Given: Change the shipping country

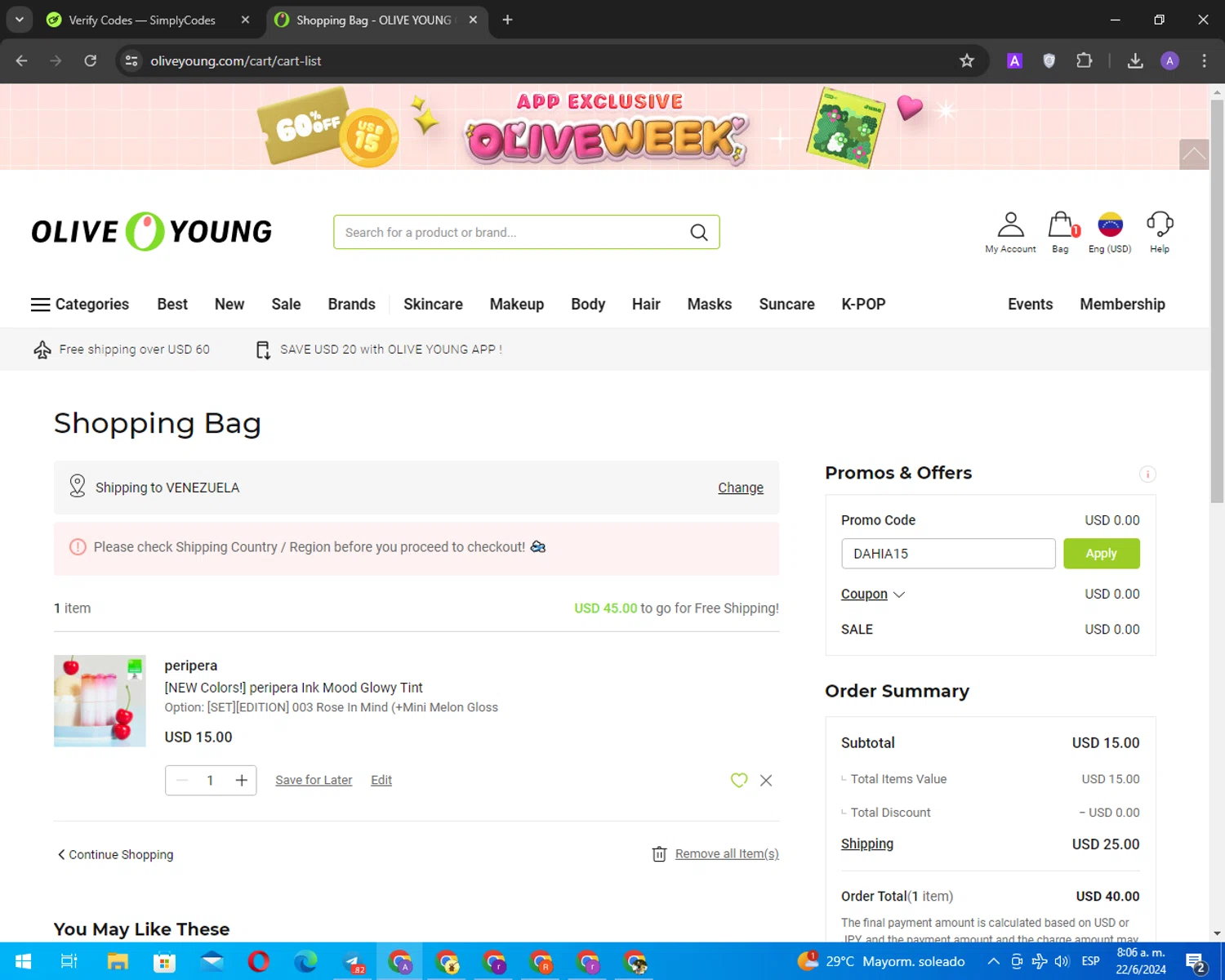Looking at the screenshot, I should point(741,488).
